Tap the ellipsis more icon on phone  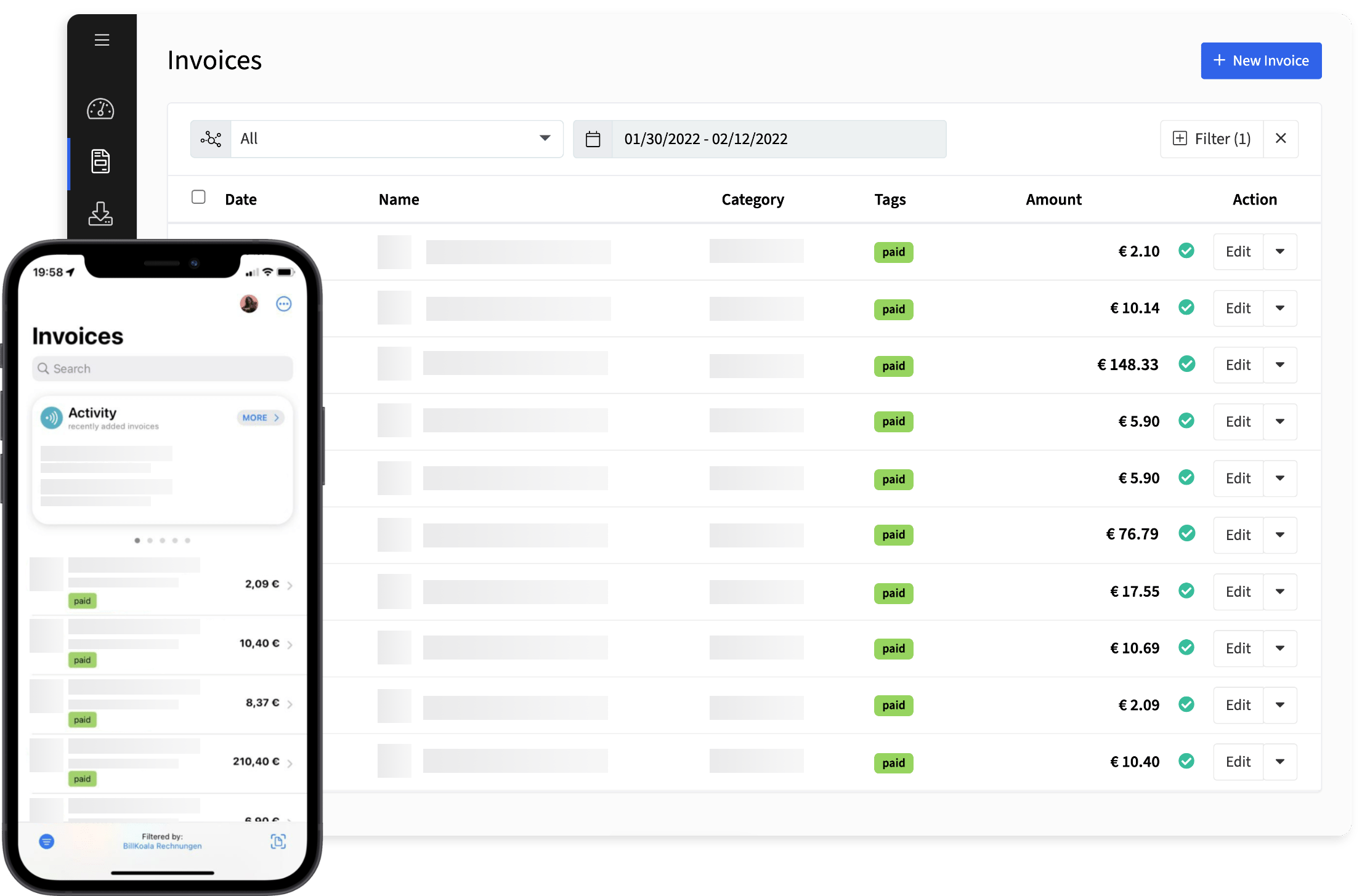point(283,304)
